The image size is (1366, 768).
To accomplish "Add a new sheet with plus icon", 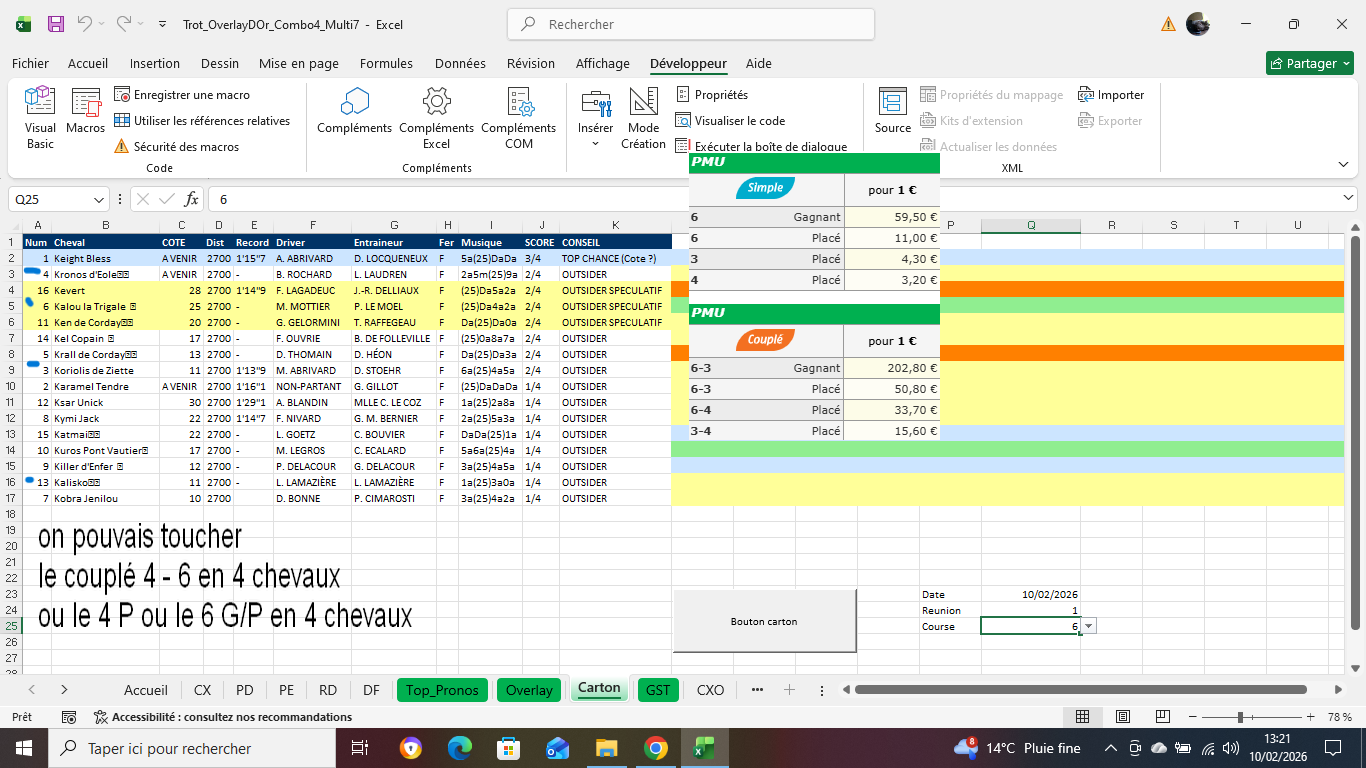I will [789, 690].
